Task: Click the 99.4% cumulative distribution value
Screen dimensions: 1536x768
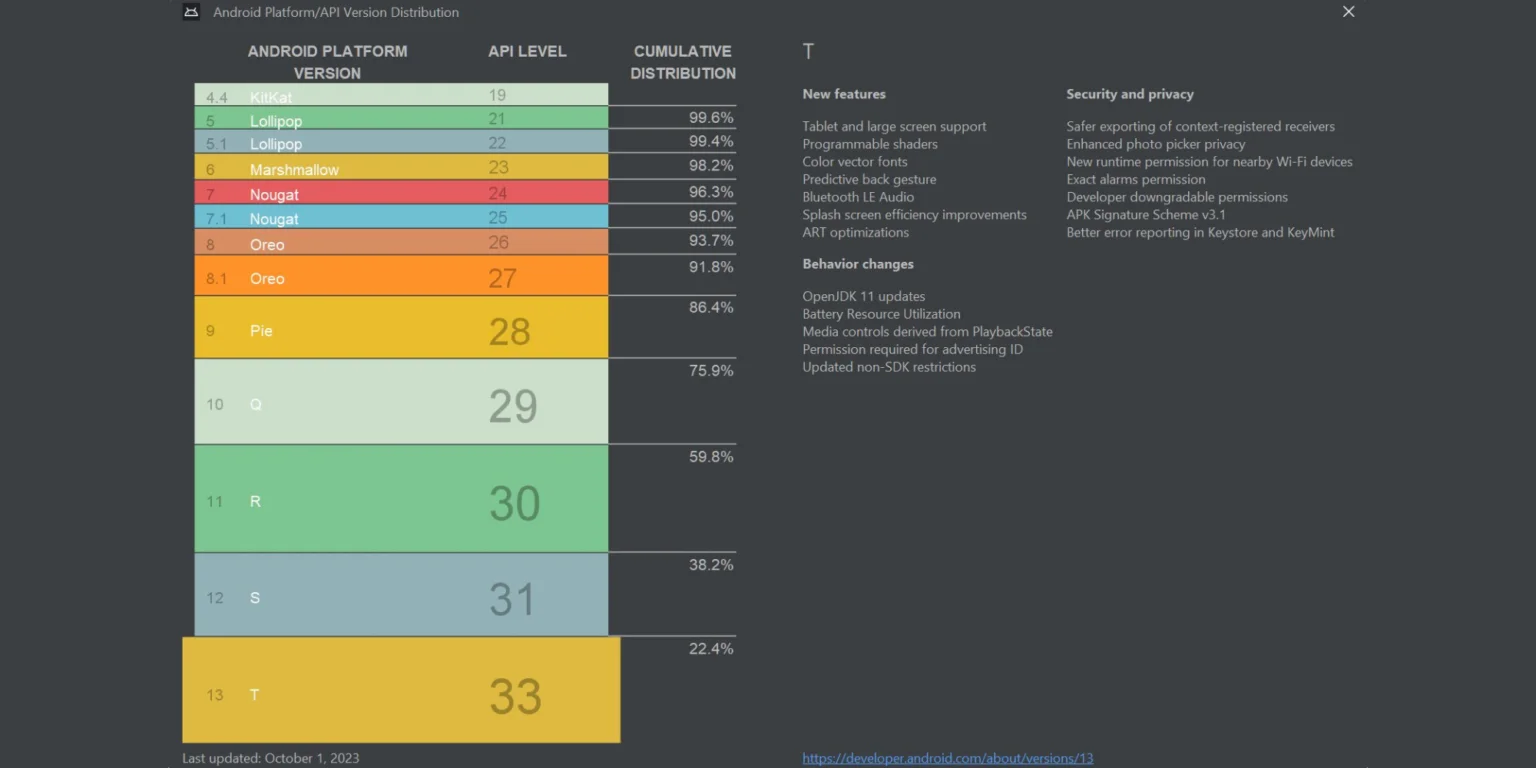Action: click(711, 141)
